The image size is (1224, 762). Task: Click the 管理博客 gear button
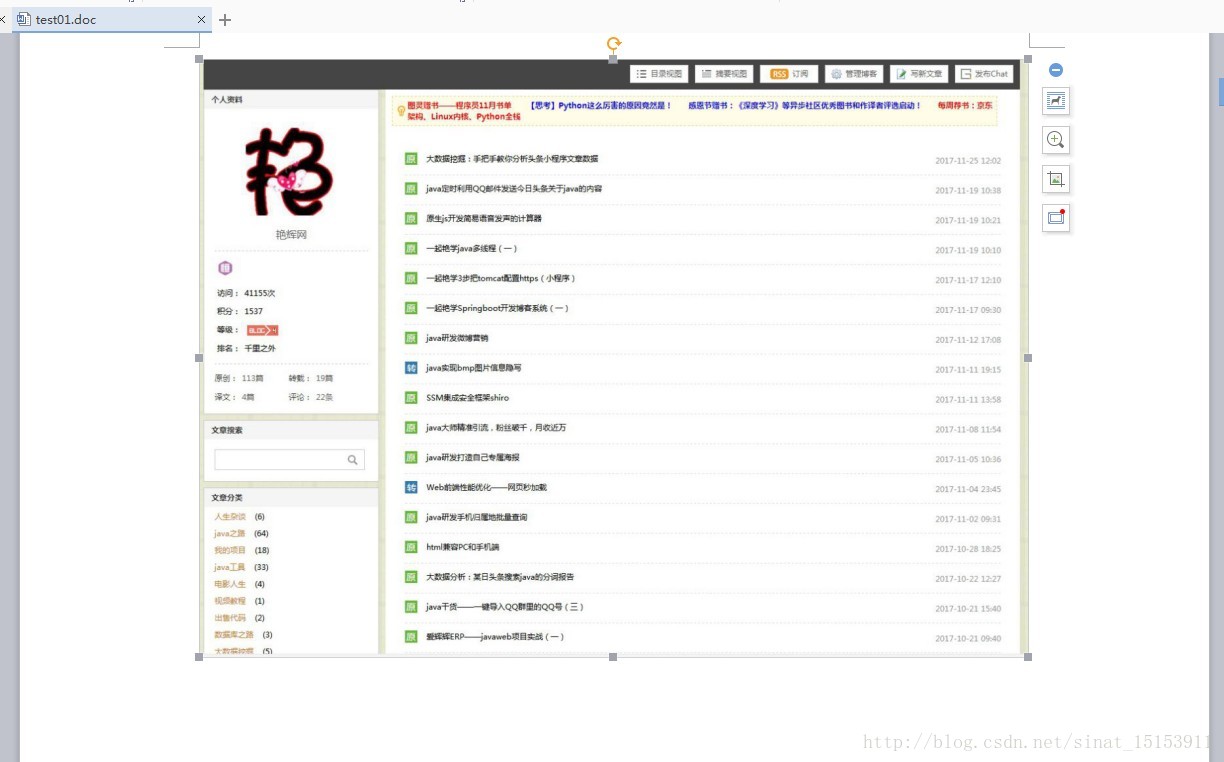[x=854, y=74]
